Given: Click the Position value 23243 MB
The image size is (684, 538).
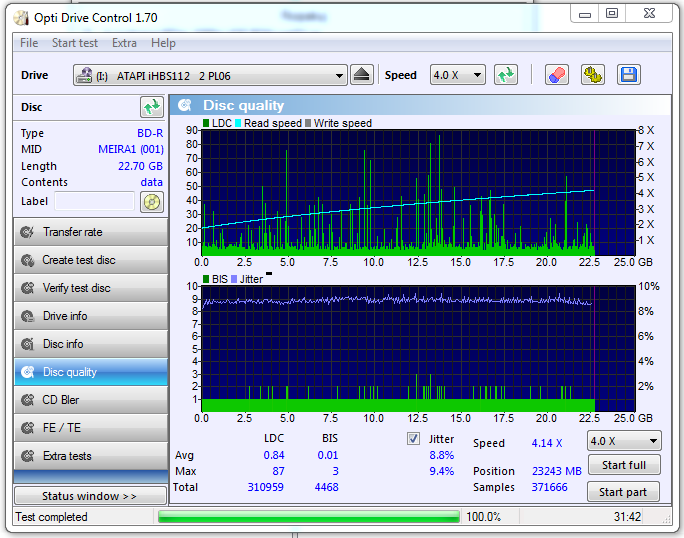Looking at the screenshot, I should pos(557,471).
